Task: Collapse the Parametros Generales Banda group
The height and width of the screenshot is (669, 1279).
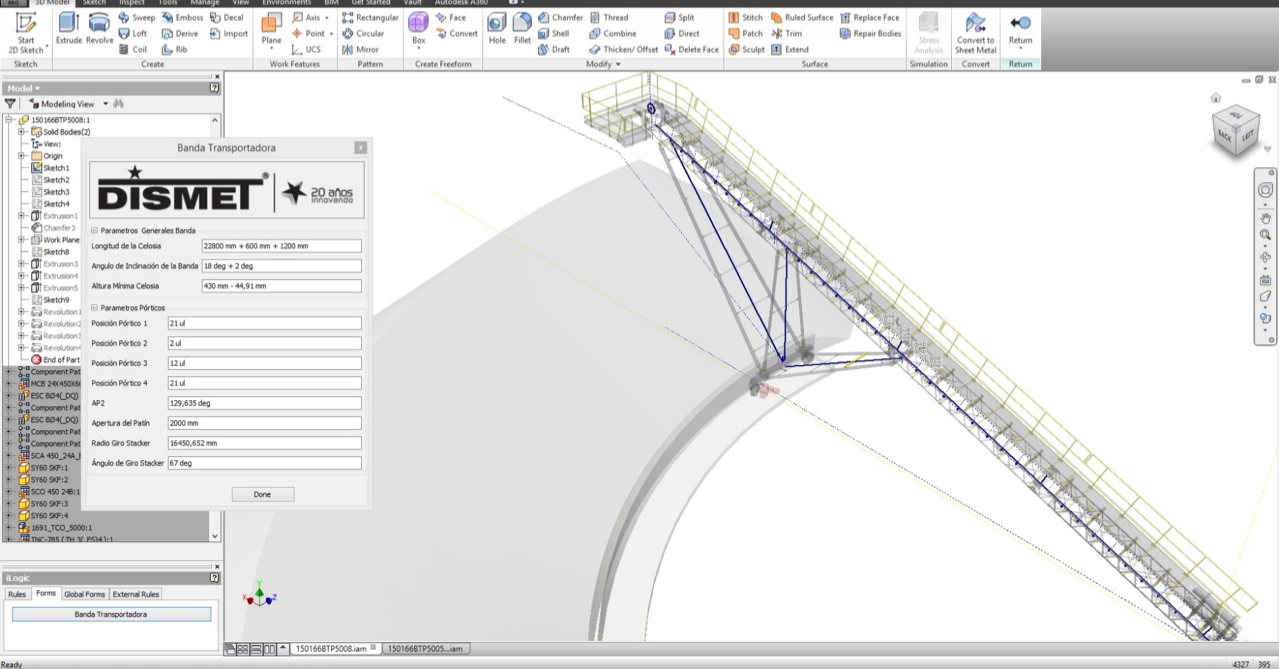Action: [x=95, y=230]
